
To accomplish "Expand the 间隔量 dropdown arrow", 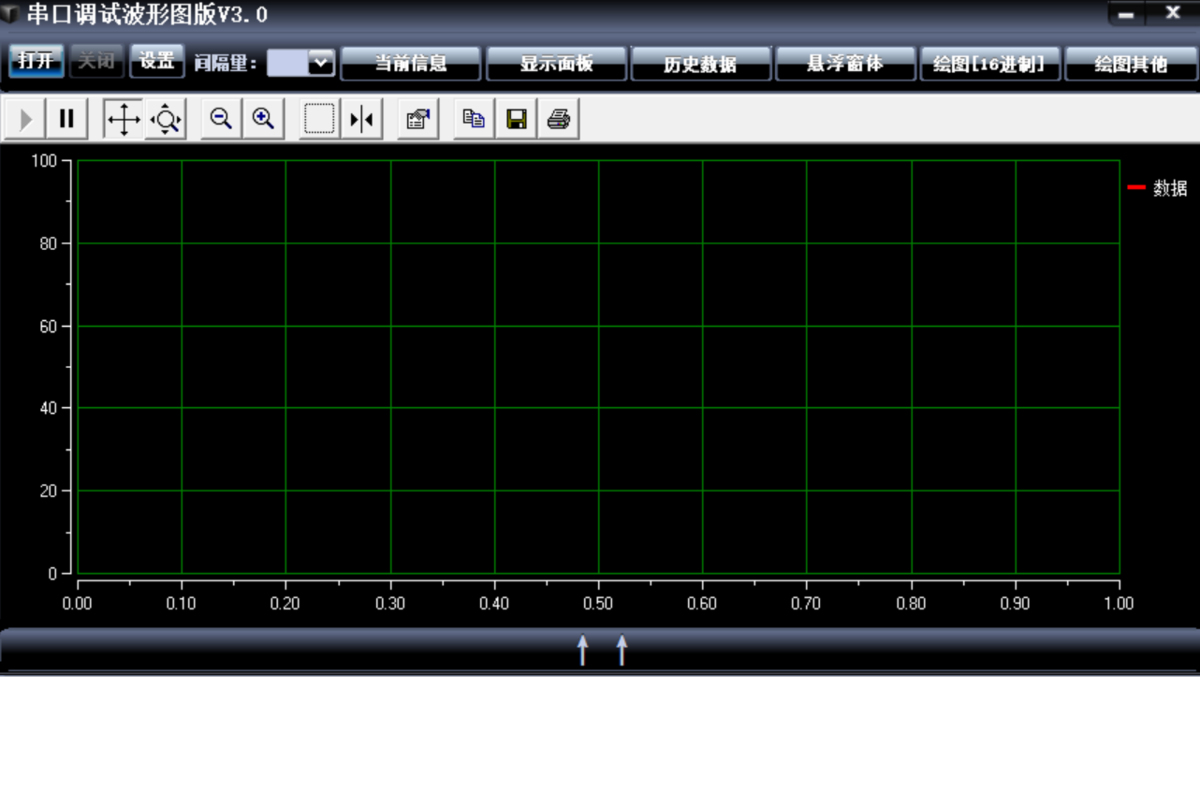I will point(321,63).
